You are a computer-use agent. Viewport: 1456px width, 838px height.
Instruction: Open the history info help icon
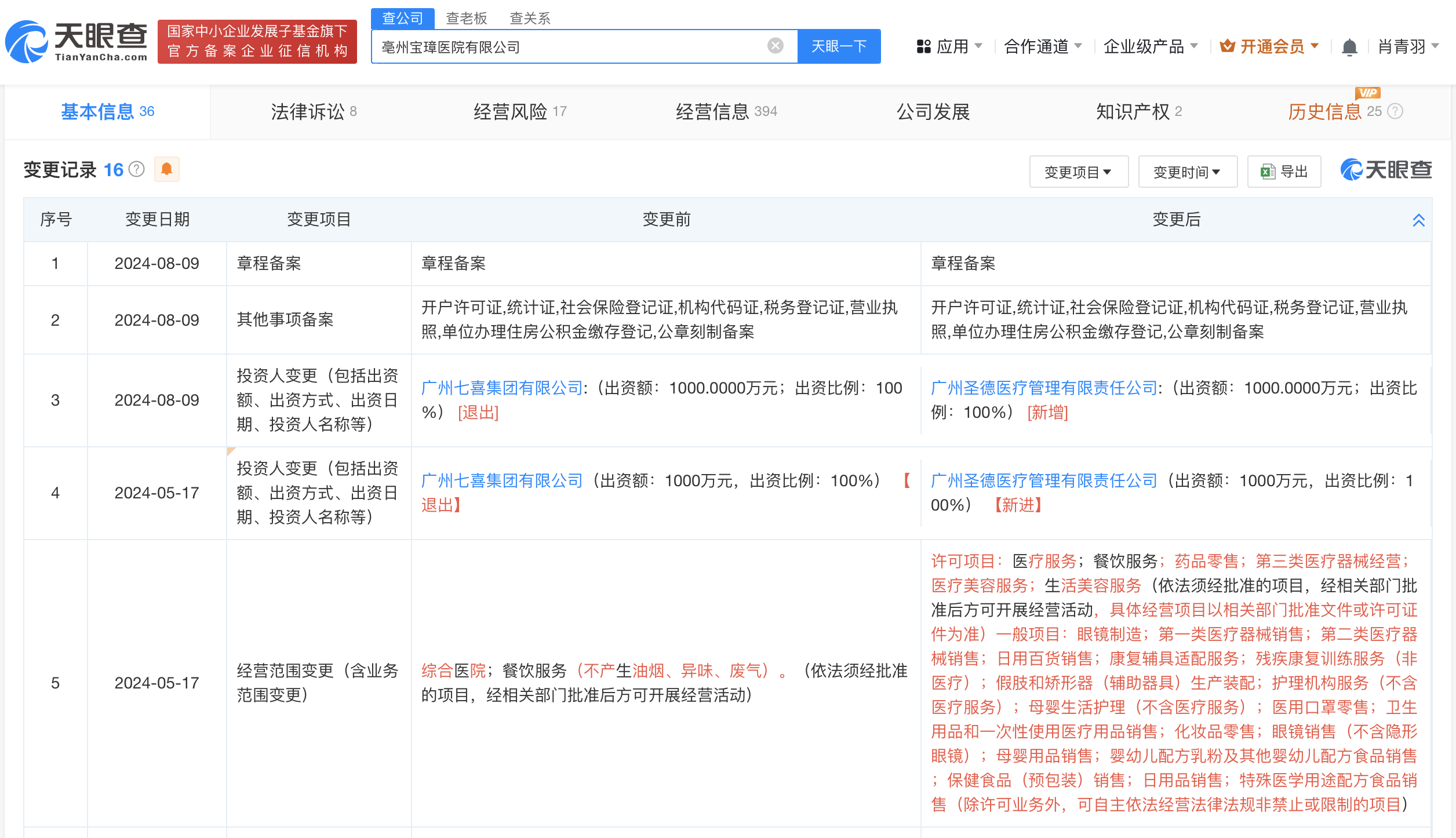click(x=1396, y=111)
